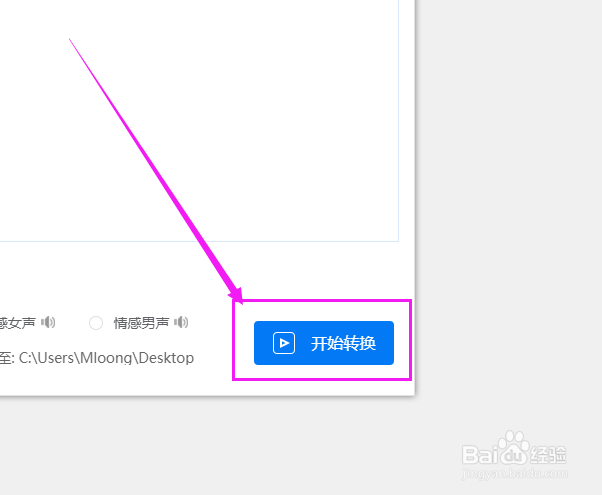Click the play triangle icon inside 开始转换
This screenshot has width=602, height=495.
[284, 343]
